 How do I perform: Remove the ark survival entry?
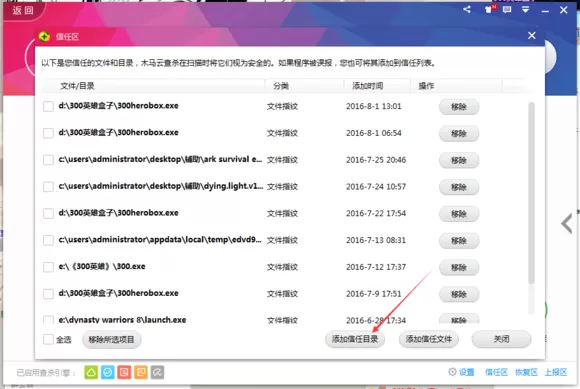459,160
